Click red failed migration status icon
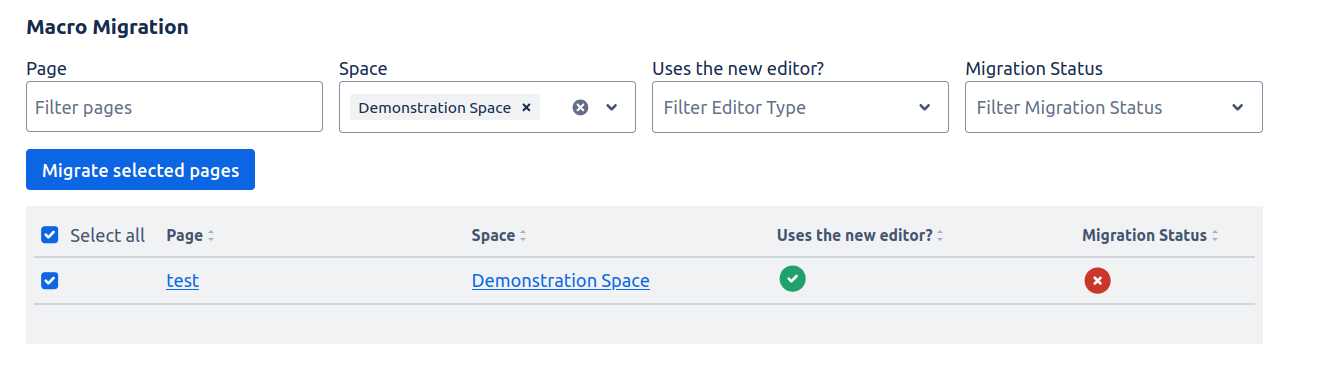This screenshot has width=1326, height=379. click(1097, 281)
